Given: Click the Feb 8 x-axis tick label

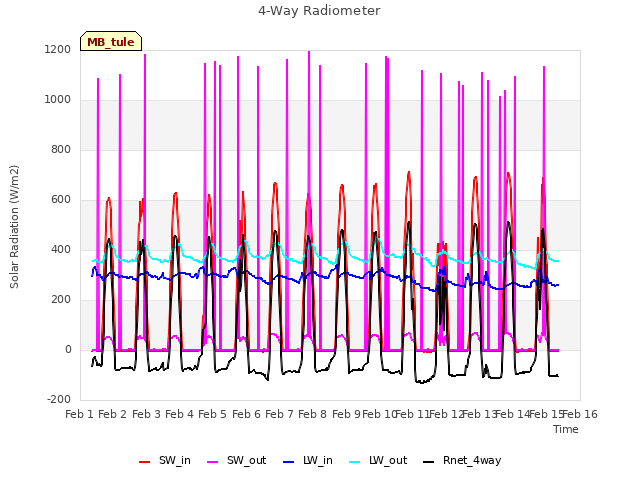Looking at the screenshot, I should [x=312, y=414].
